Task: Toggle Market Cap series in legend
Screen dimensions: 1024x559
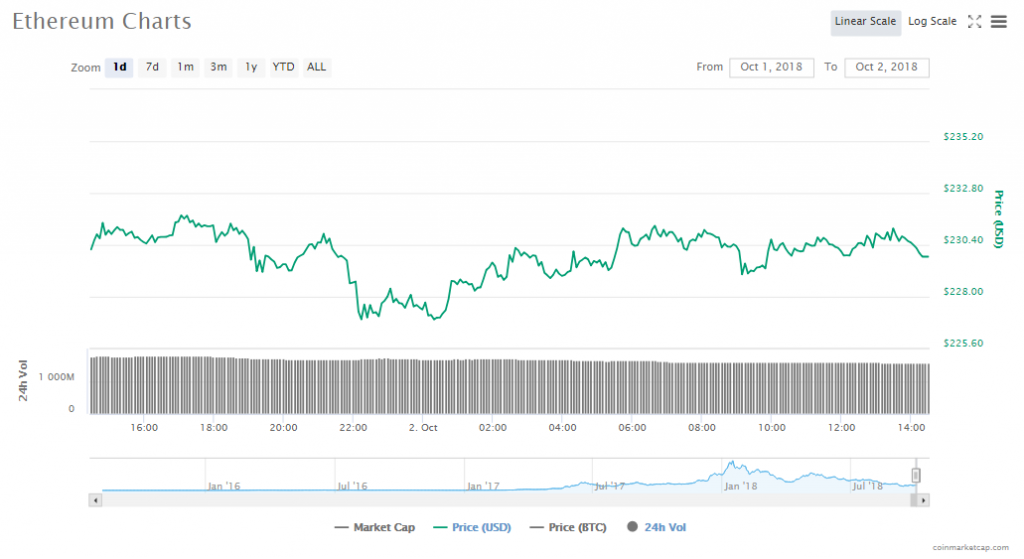Action: 378,527
